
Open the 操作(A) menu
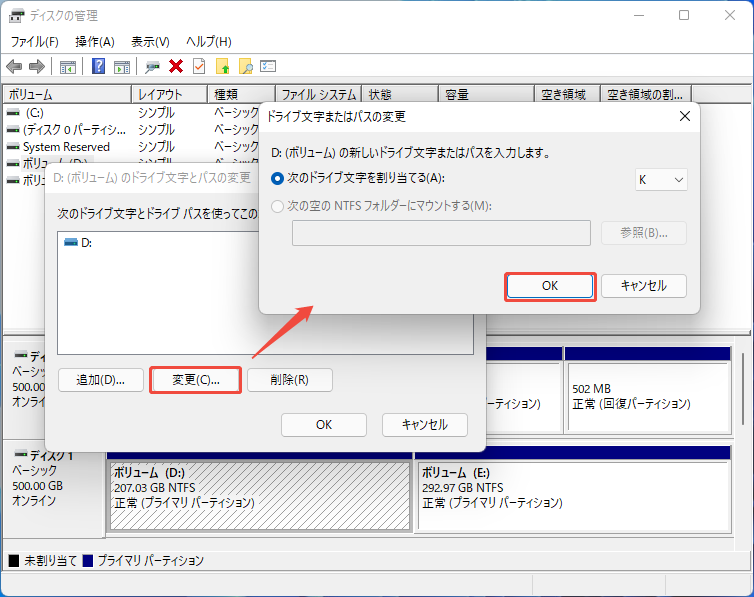click(x=95, y=42)
